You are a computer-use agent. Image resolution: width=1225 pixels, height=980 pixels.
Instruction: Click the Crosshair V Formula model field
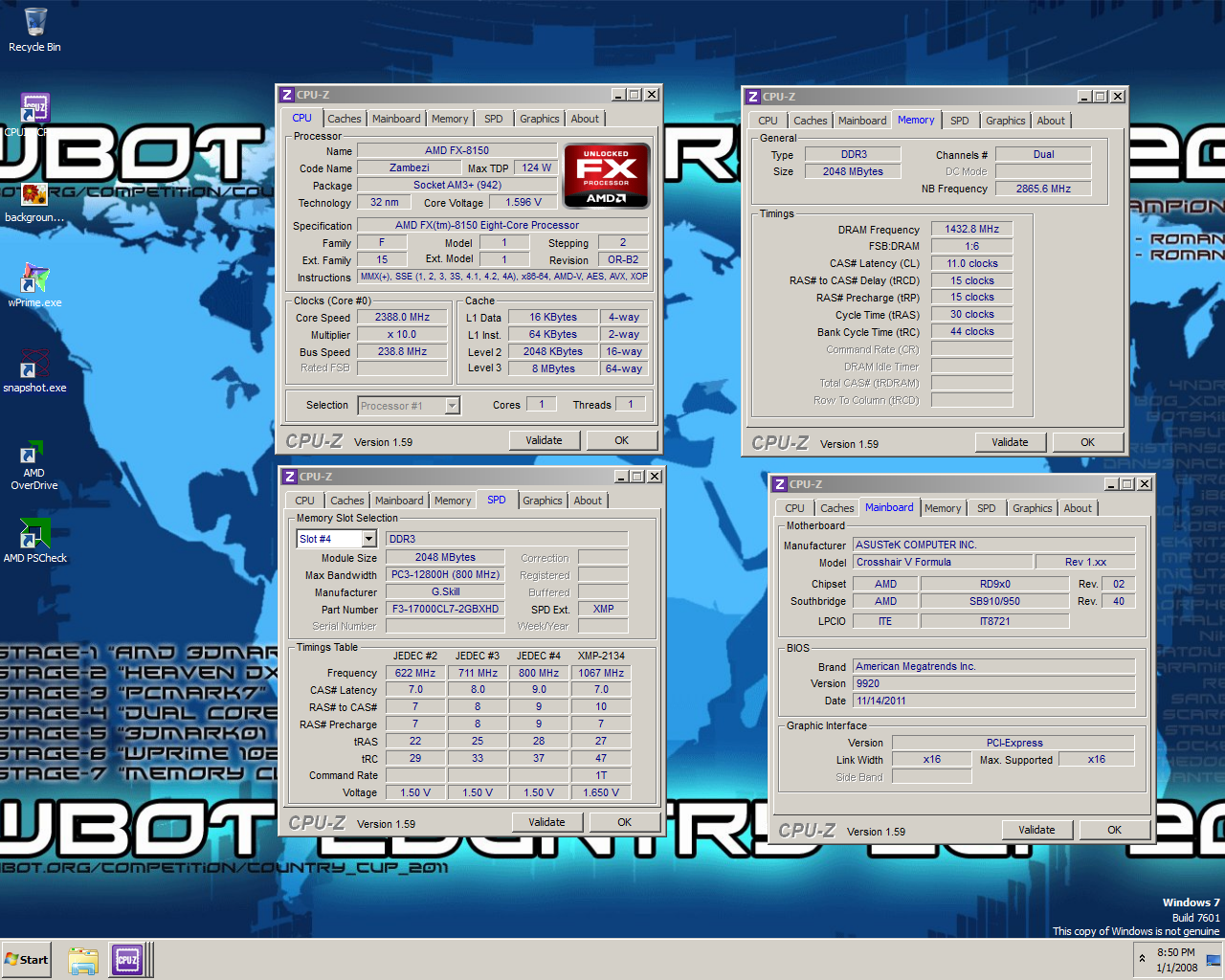[943, 562]
